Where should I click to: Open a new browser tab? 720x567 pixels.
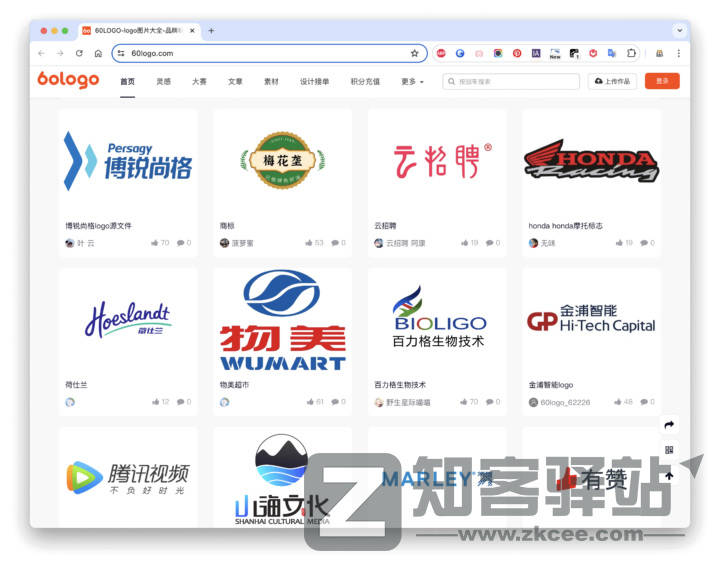(x=211, y=31)
